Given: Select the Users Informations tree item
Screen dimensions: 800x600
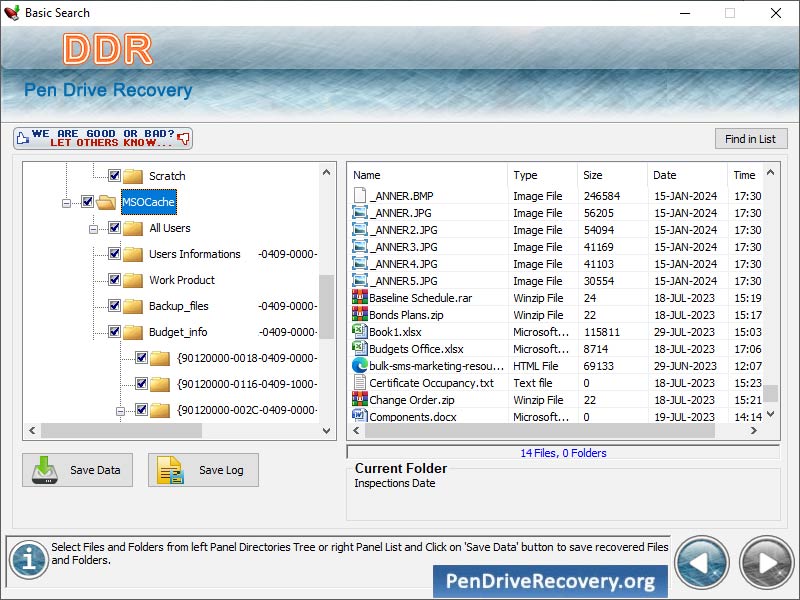Looking at the screenshot, I should pos(194,254).
